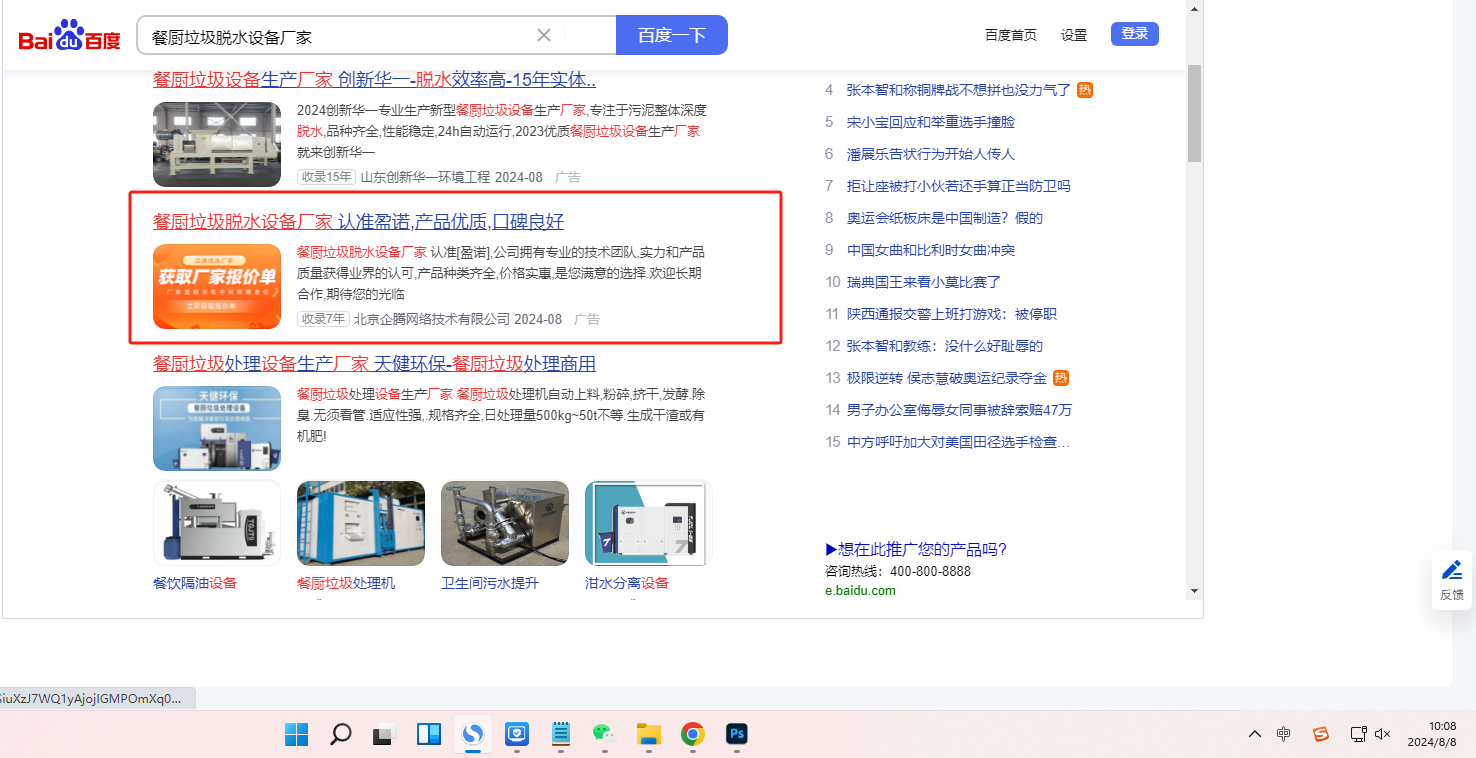Viewport: 1476px width, 758px height.
Task: Open Google Chrome from the taskbar
Action: pyautogui.click(x=692, y=735)
